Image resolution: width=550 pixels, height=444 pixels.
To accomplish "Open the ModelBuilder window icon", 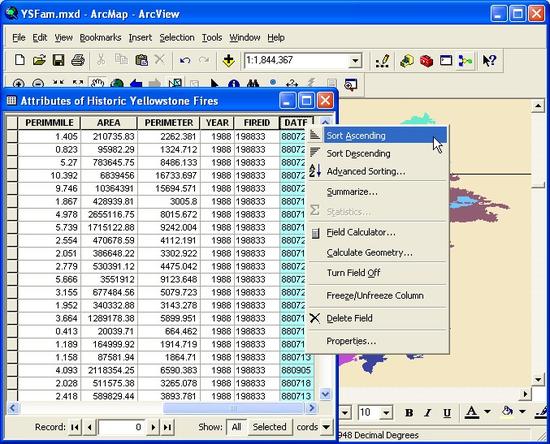I will click(465, 61).
